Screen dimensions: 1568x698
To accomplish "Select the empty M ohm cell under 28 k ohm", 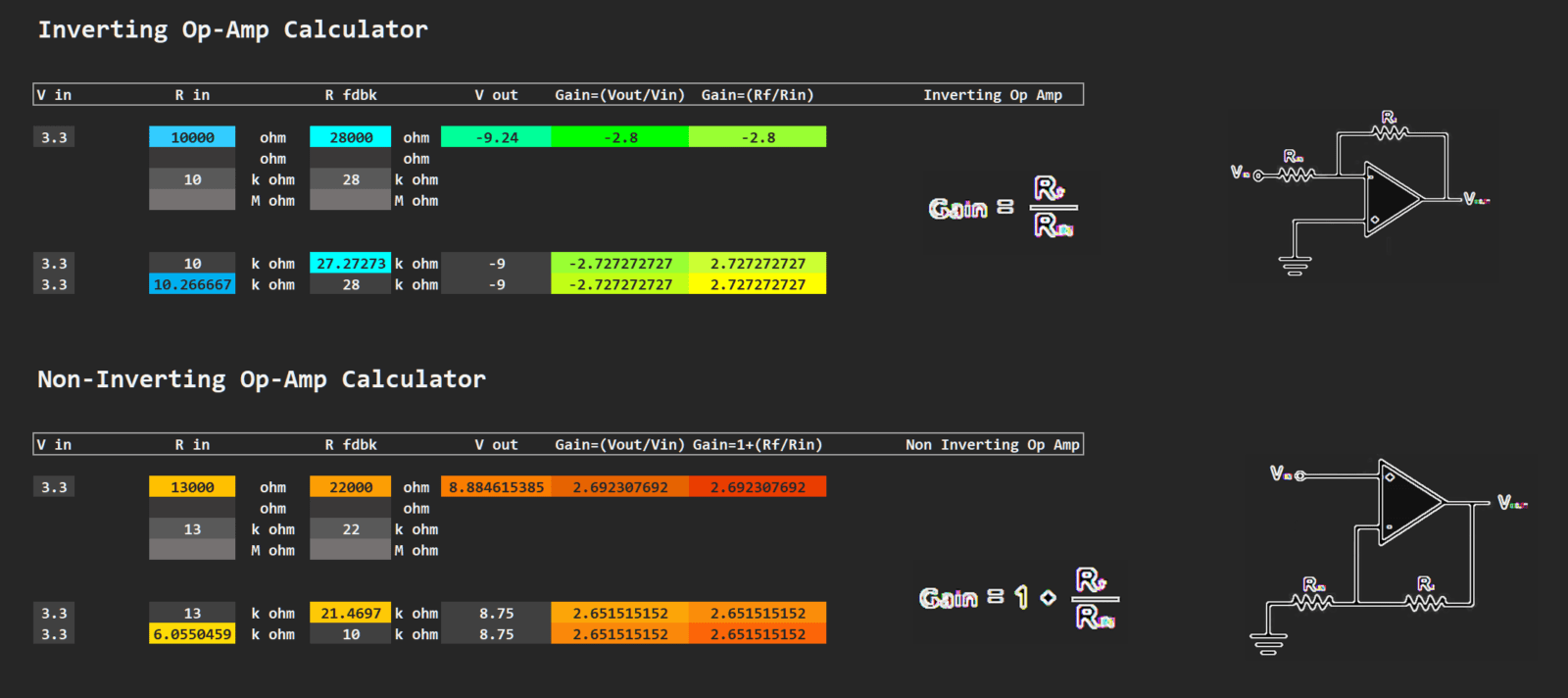I will (x=351, y=200).
